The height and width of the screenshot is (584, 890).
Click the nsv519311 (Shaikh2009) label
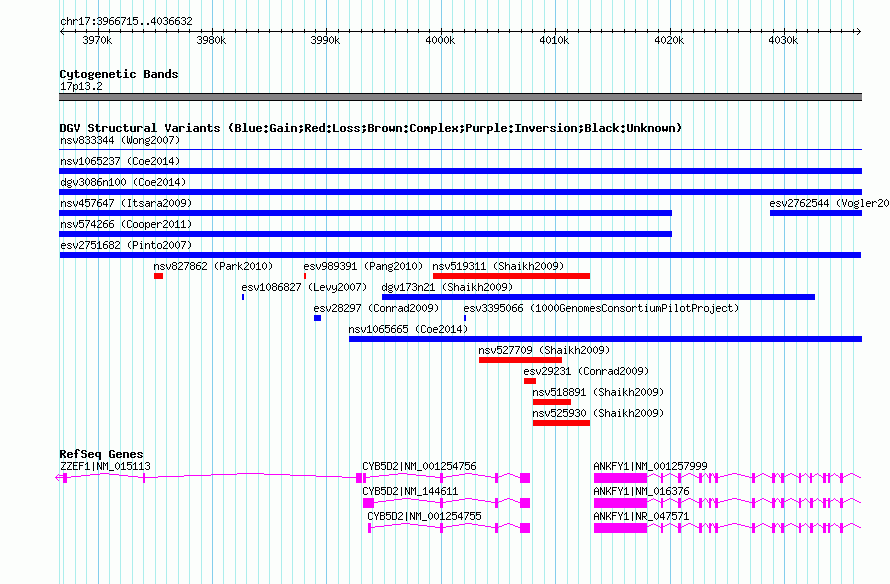tap(498, 266)
